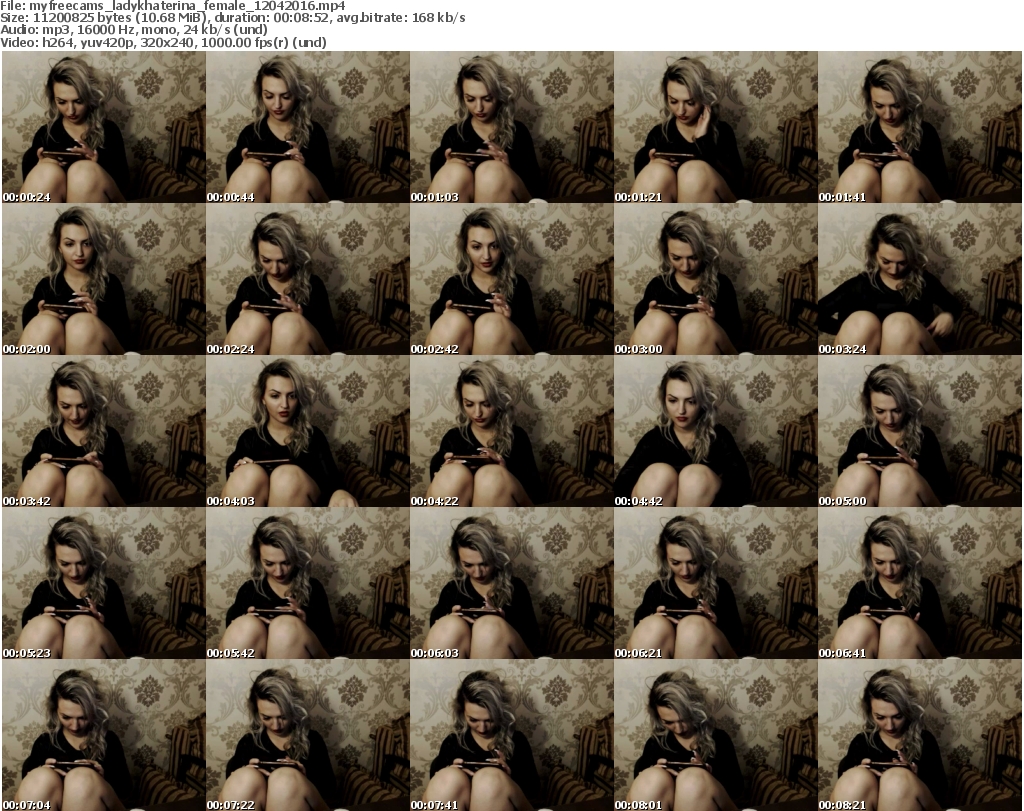This screenshot has width=1024, height=811.
Task: Select the frame labeled 00:07:04
Action: 103,735
